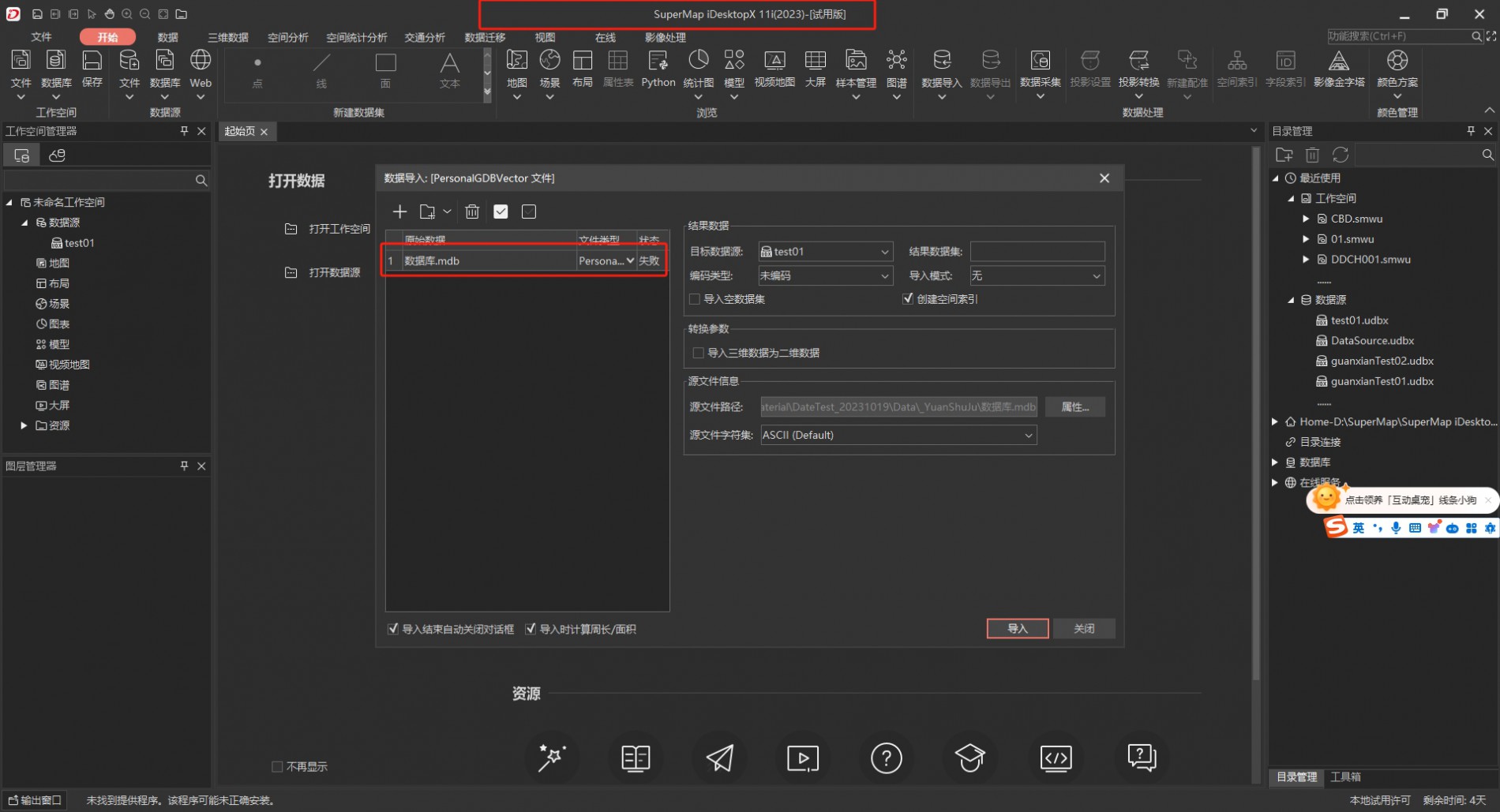Click 打开工作空间 link
This screenshot has width=1500, height=812.
[339, 229]
